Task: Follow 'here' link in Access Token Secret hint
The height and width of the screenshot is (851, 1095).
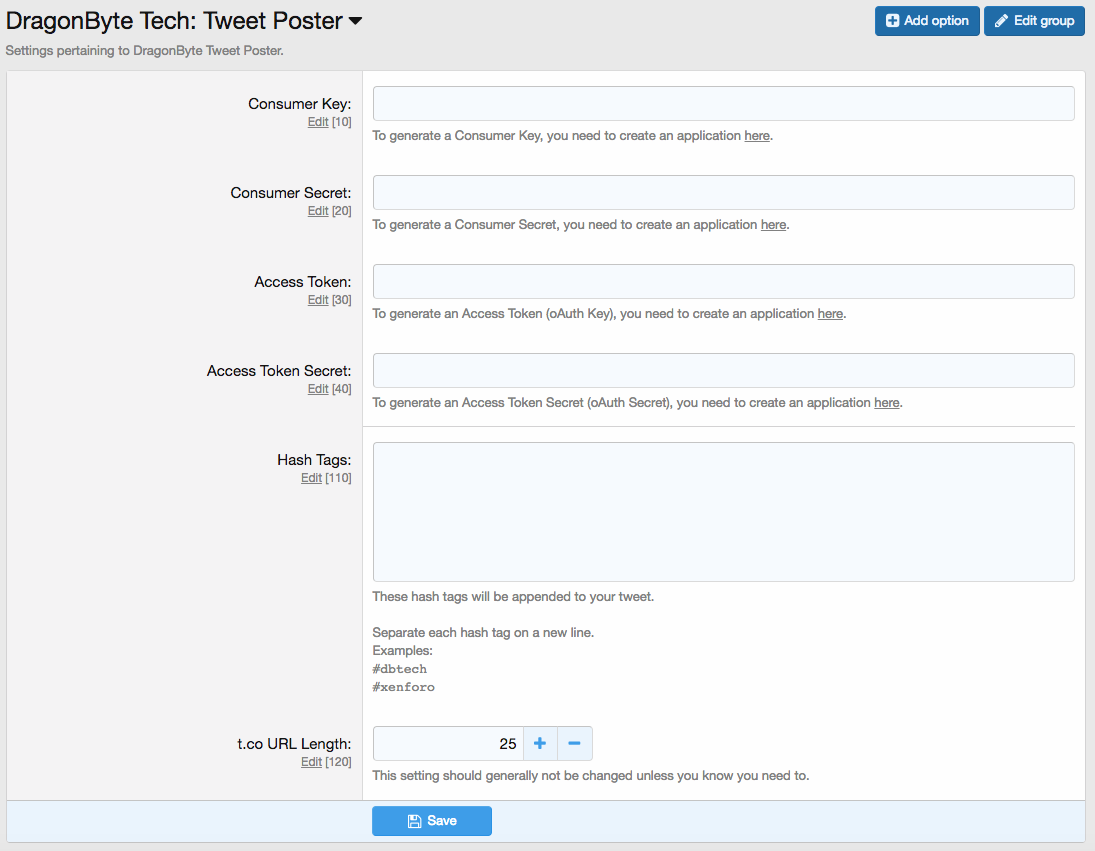Action: pos(886,403)
